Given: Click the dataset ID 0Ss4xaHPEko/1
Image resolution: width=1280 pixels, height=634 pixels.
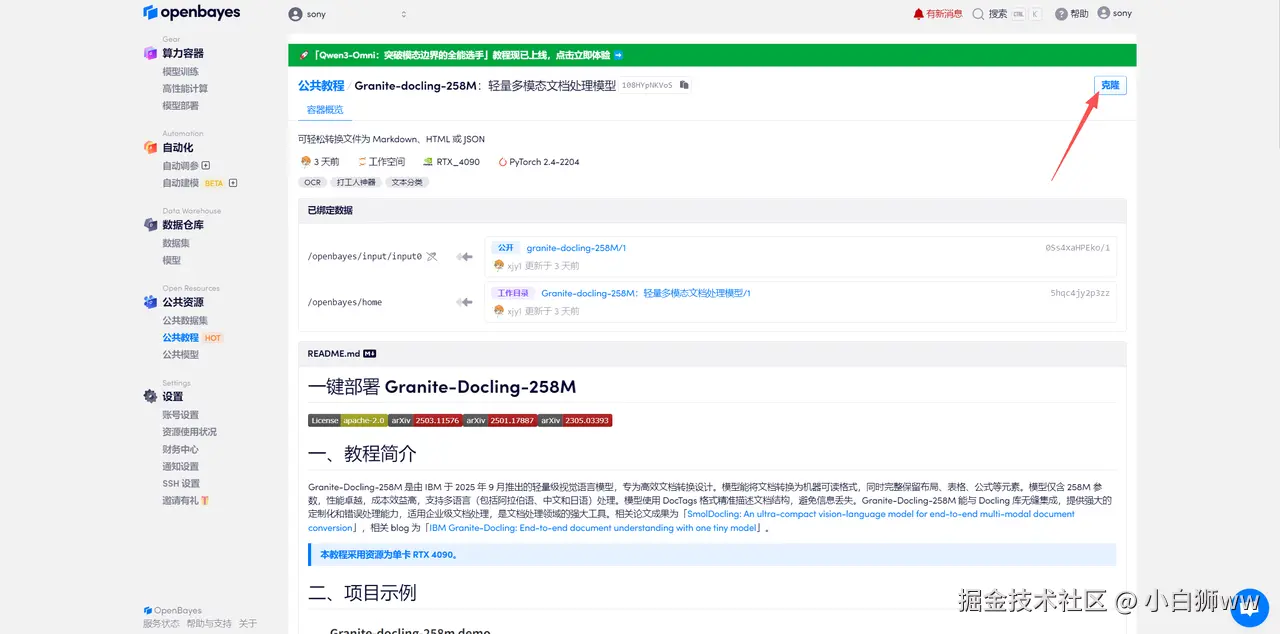Looking at the screenshot, I should pos(1077,247).
